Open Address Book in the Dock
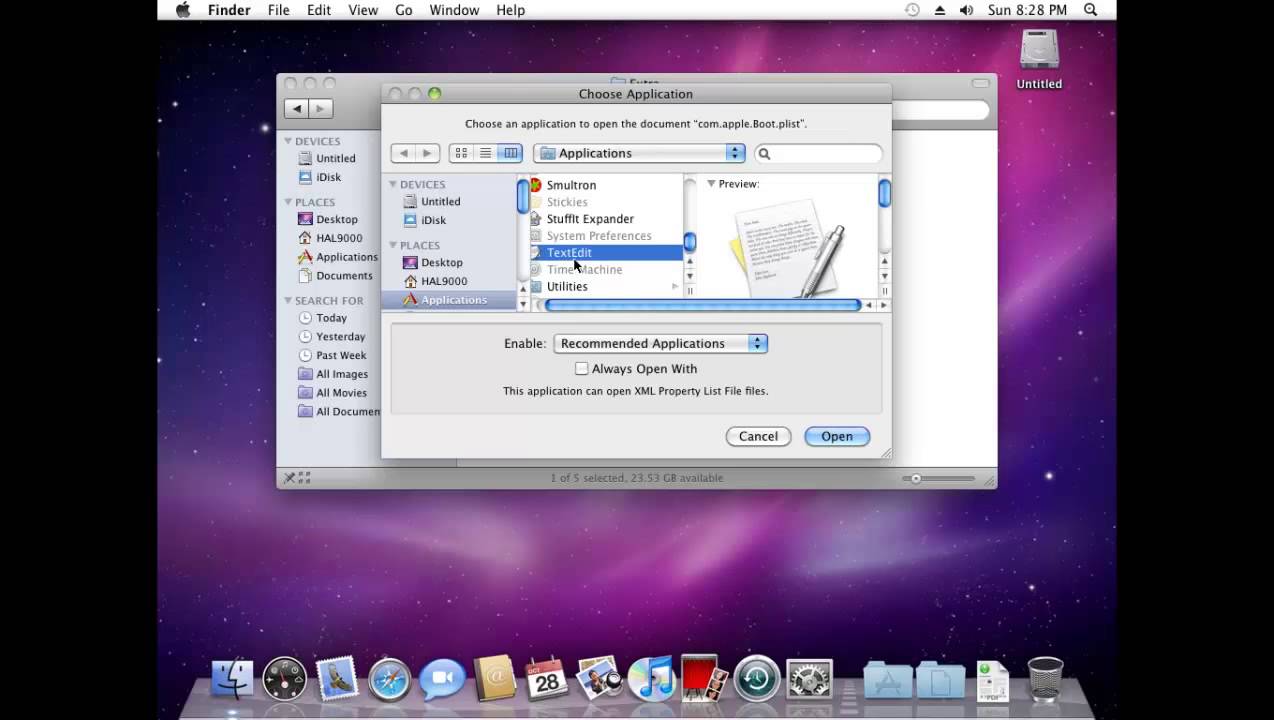Viewport: 1274px width, 720px height. point(494,679)
